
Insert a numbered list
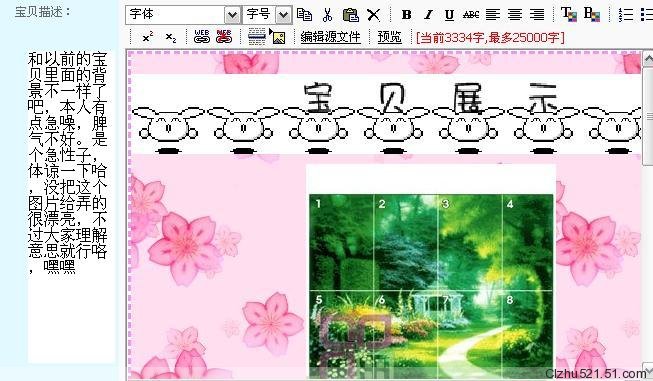626,15
